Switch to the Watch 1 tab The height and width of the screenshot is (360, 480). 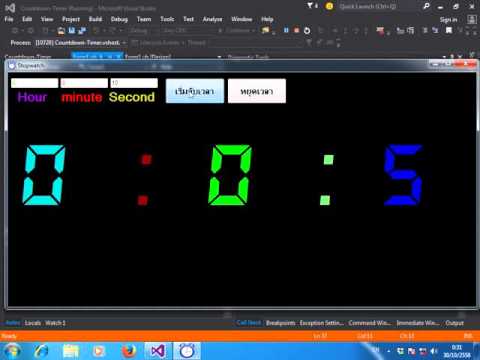[55, 323]
